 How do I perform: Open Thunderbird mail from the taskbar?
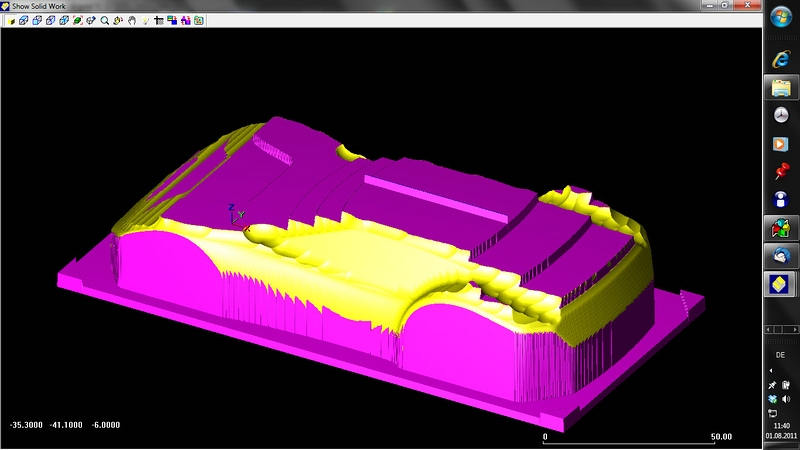781,258
